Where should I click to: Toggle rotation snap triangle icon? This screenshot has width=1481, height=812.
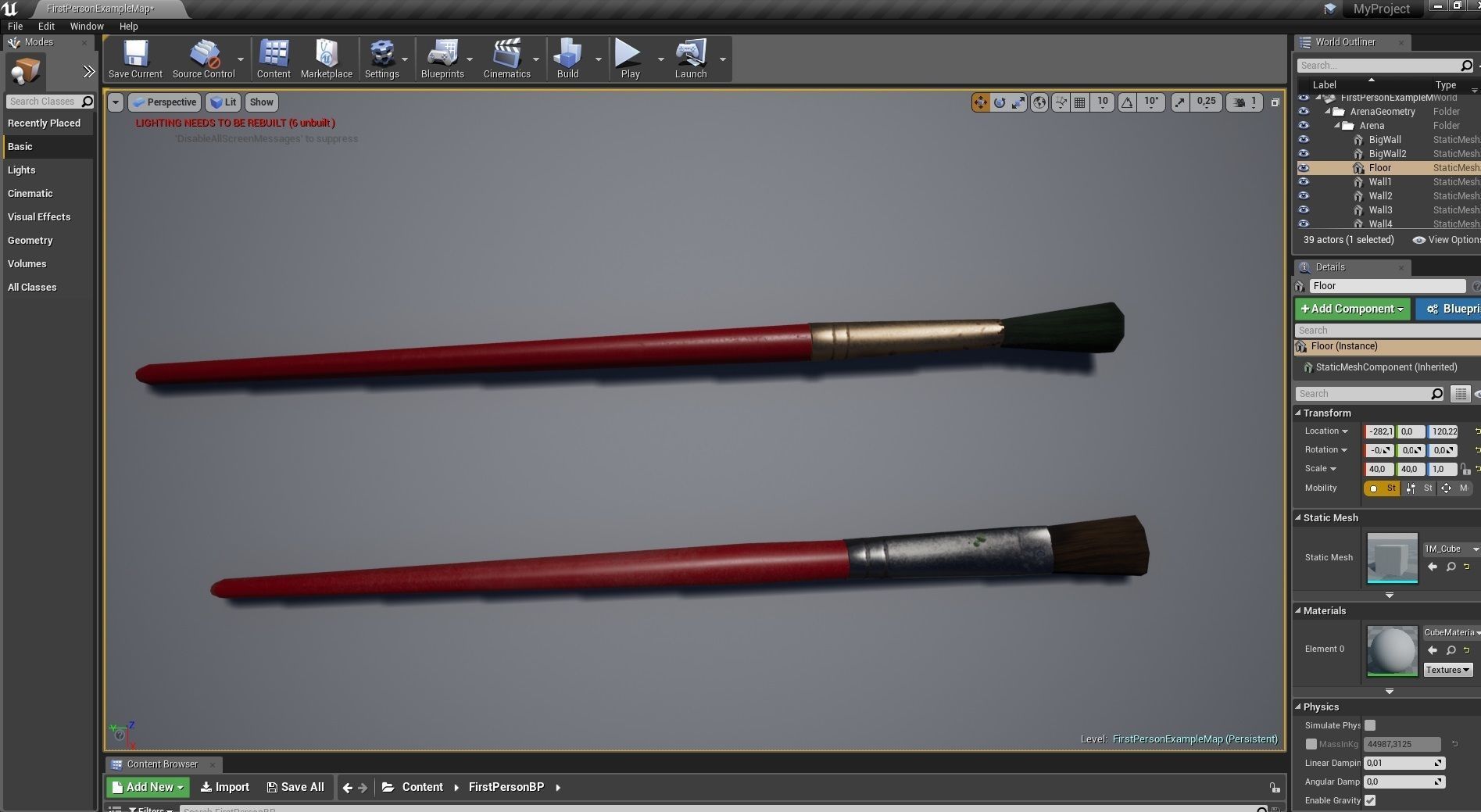coord(1127,102)
